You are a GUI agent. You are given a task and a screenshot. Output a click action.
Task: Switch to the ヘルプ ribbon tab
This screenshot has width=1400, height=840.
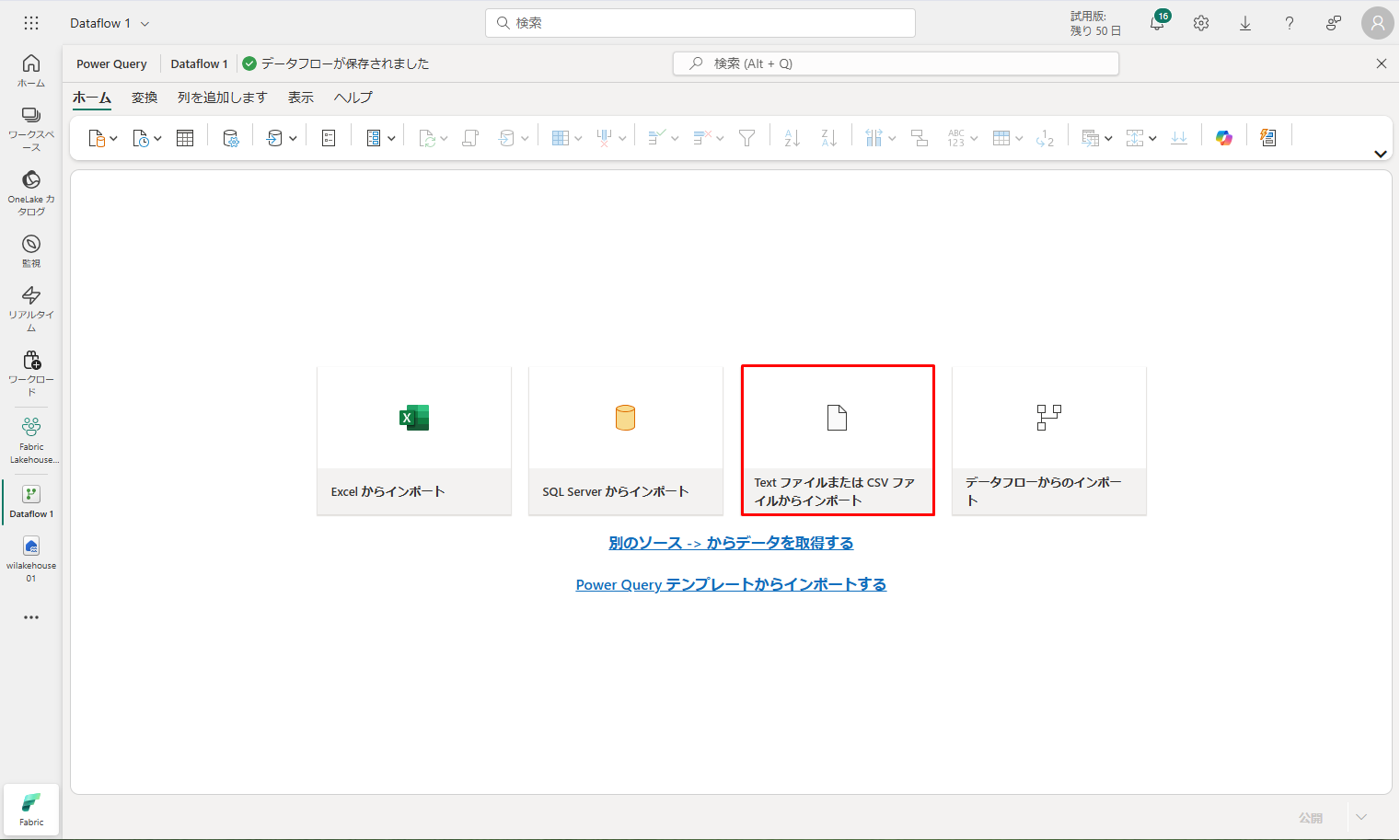click(x=353, y=98)
